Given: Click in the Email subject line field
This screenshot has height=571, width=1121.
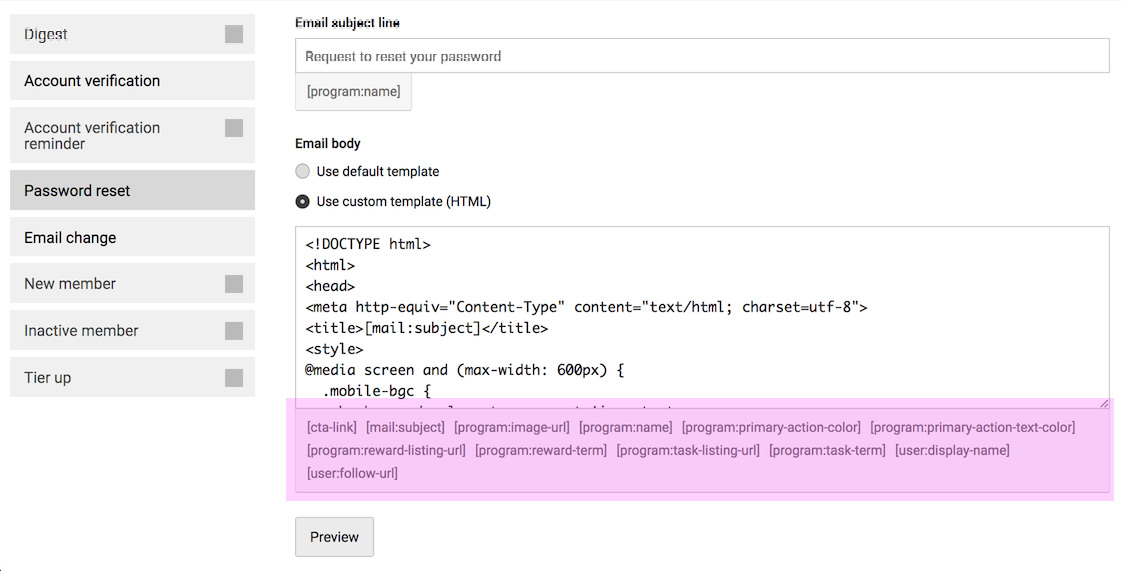Looking at the screenshot, I should [x=702, y=56].
